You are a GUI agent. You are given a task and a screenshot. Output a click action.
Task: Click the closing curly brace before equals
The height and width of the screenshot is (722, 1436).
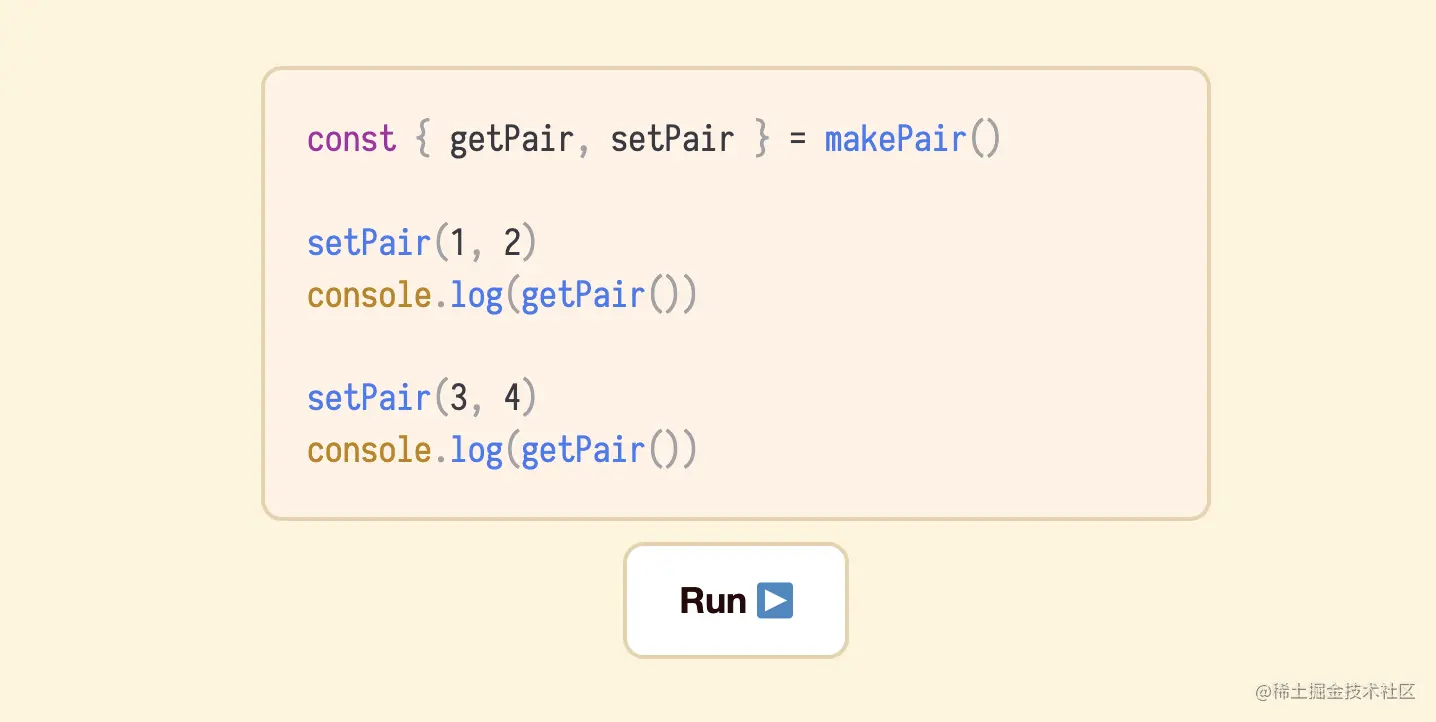[762, 139]
